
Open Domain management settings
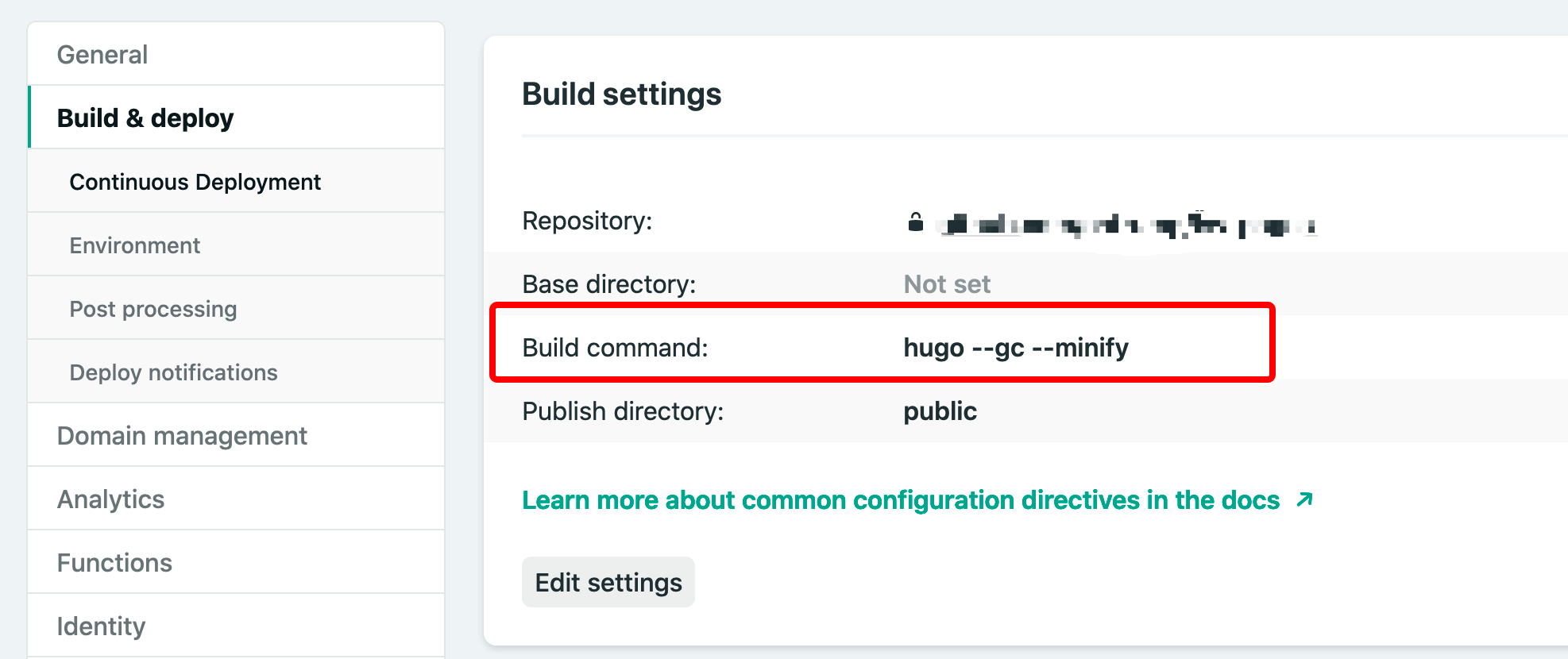coord(182,436)
